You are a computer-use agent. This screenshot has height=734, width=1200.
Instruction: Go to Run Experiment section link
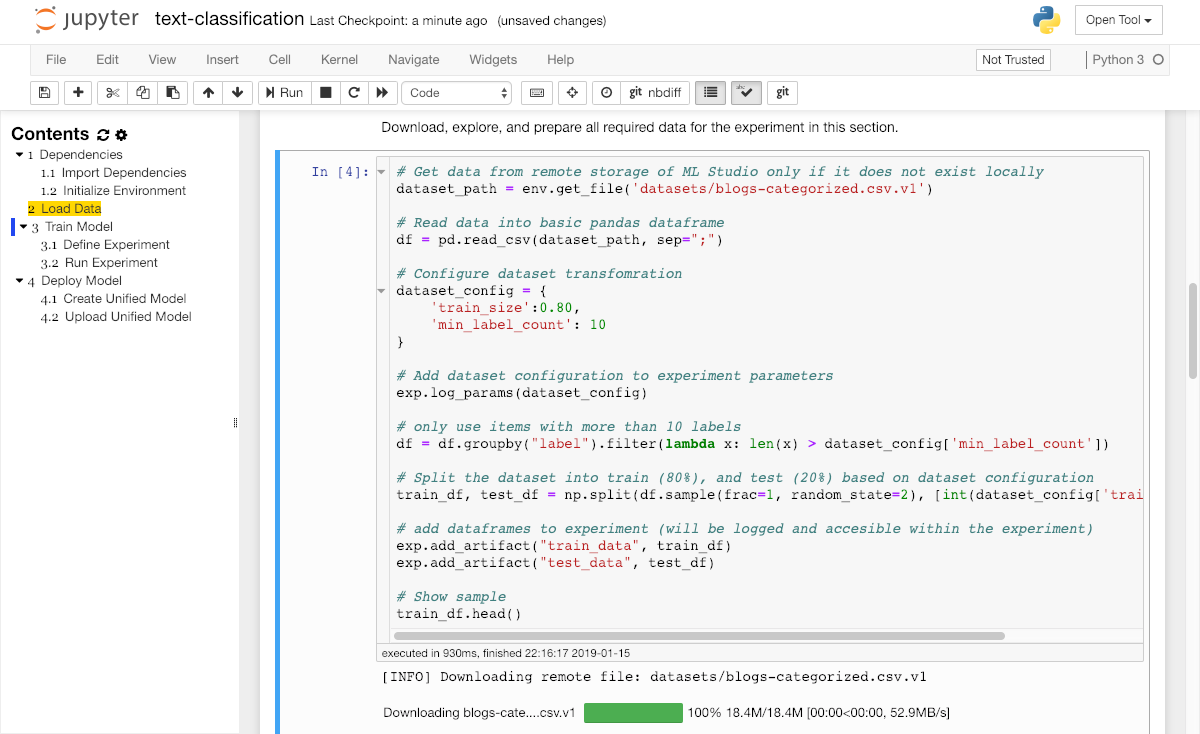point(111,263)
